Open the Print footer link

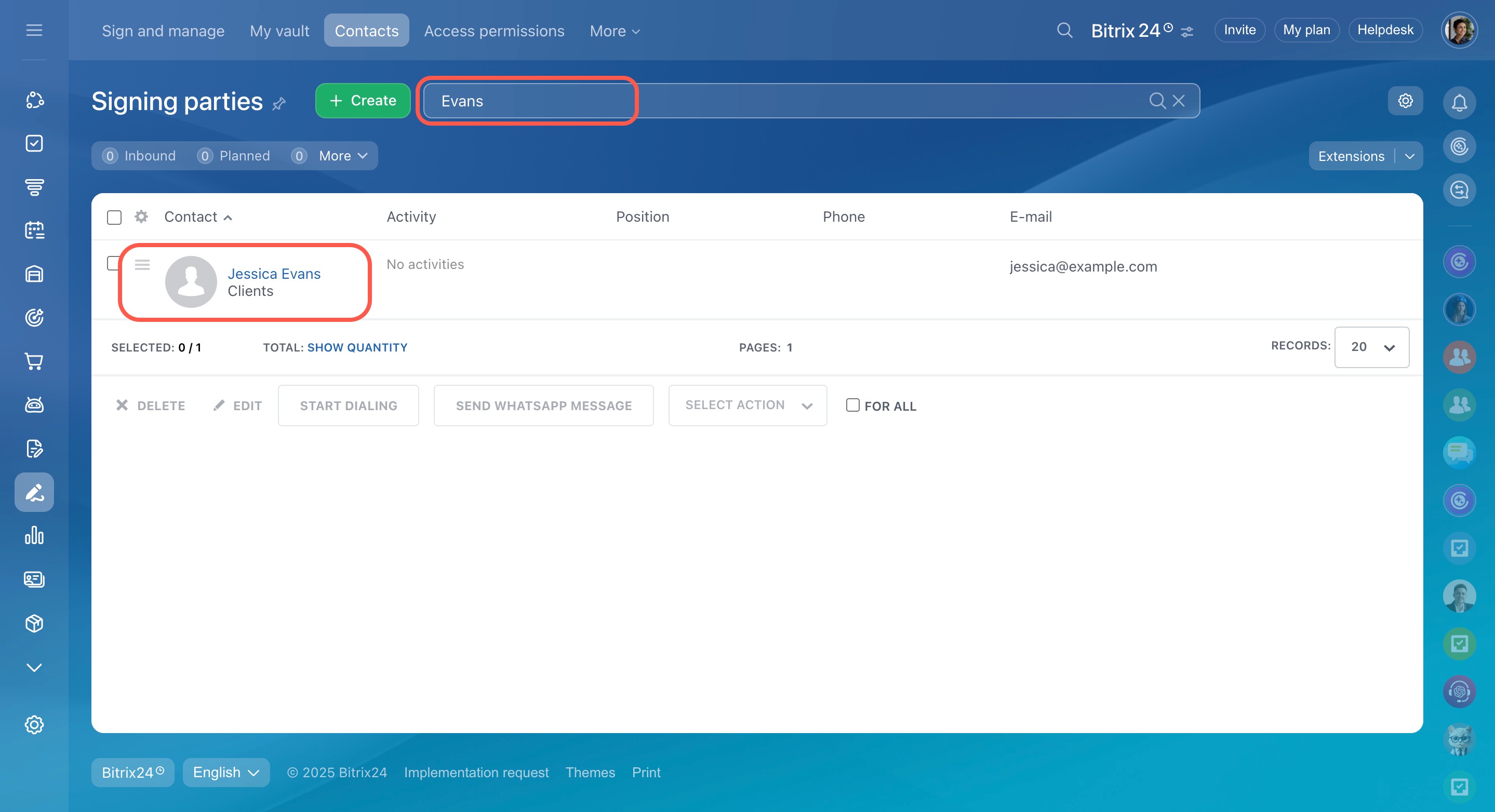[x=646, y=773]
